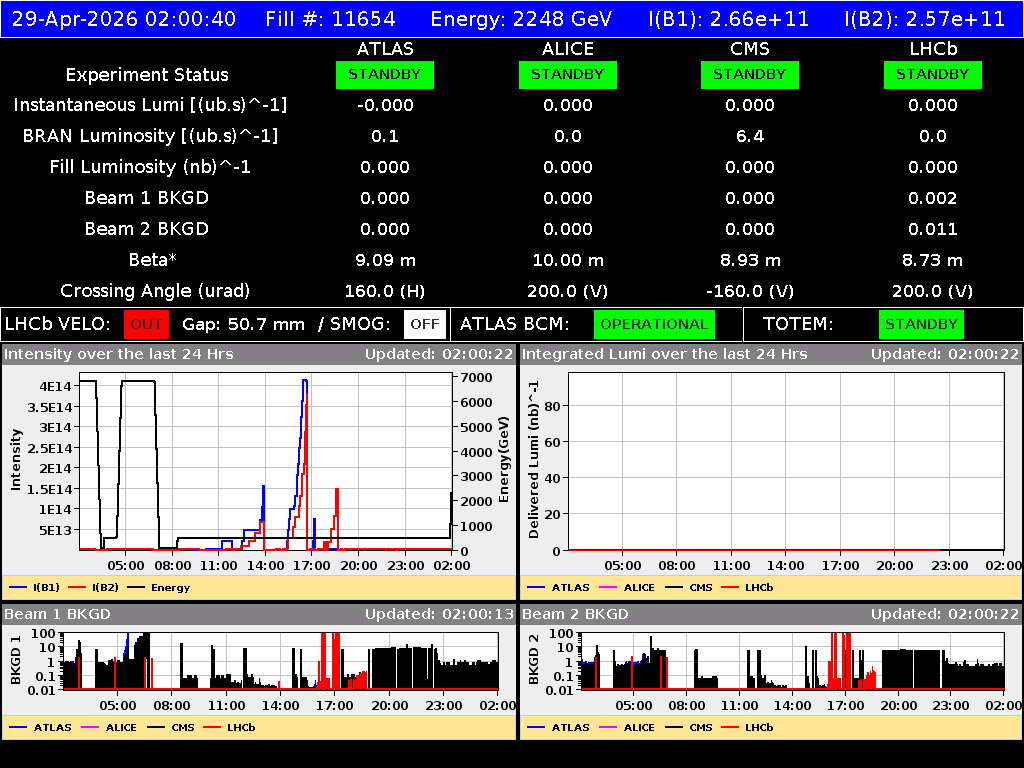Click the LHCb Beam 1 BKGD value 0.002

click(933, 198)
